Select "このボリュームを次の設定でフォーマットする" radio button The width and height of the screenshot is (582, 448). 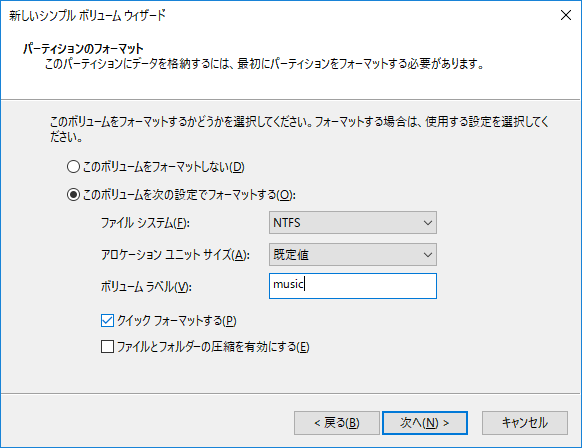[73, 194]
